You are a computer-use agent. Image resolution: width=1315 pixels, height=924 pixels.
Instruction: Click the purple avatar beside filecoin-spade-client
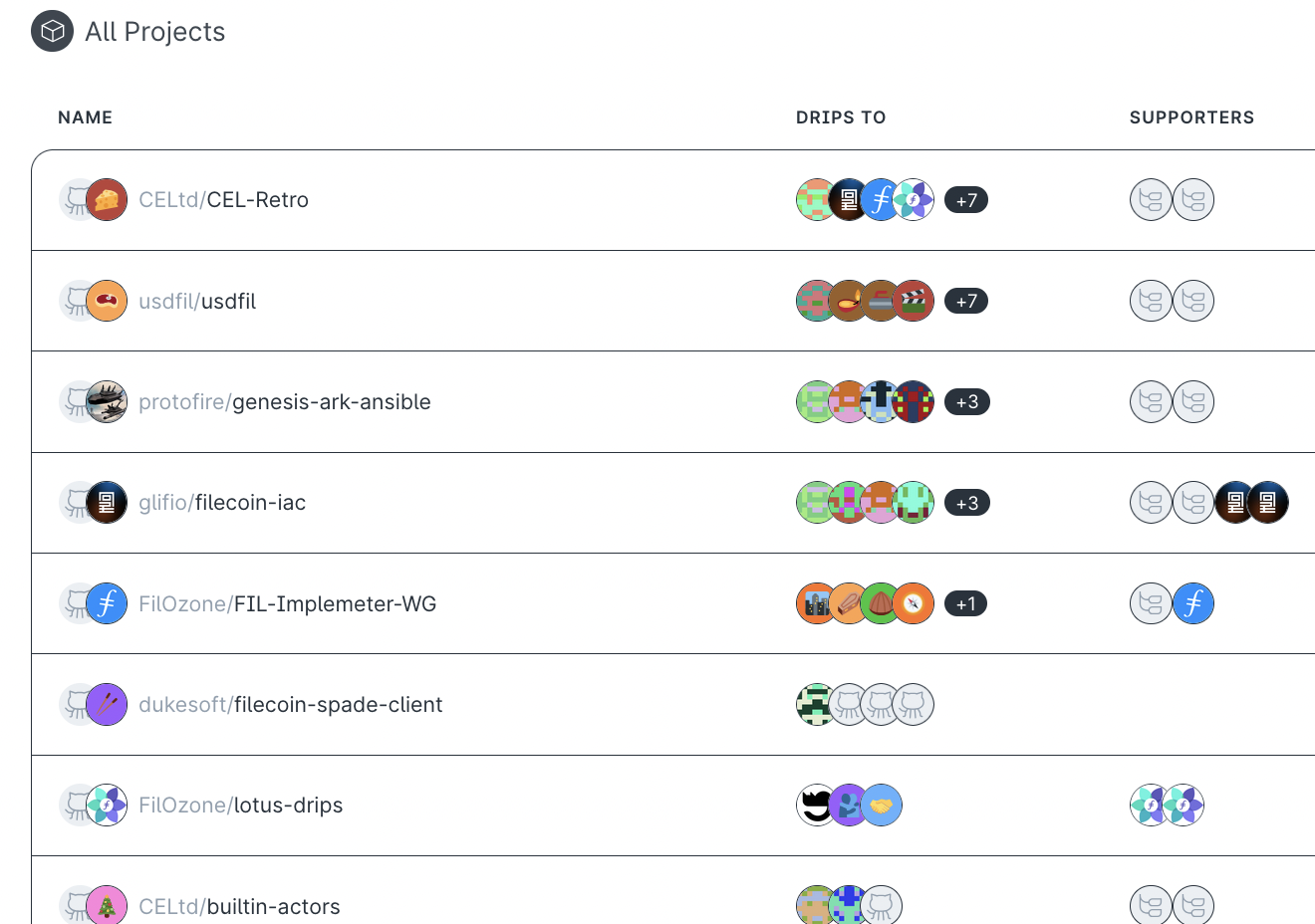click(107, 705)
